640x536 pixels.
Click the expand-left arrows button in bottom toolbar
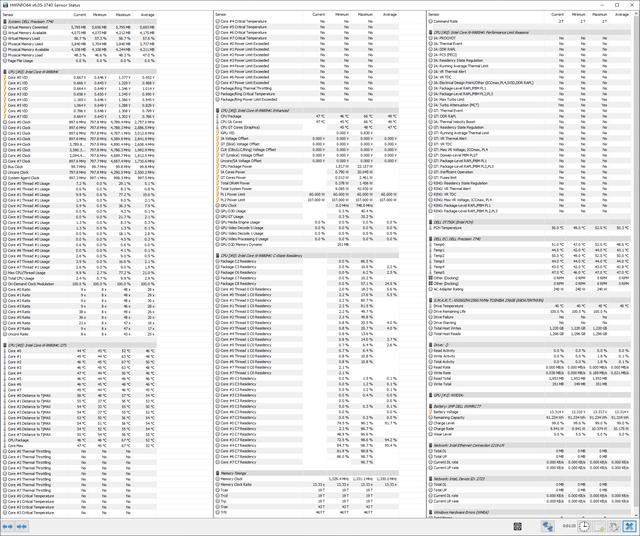[8, 526]
